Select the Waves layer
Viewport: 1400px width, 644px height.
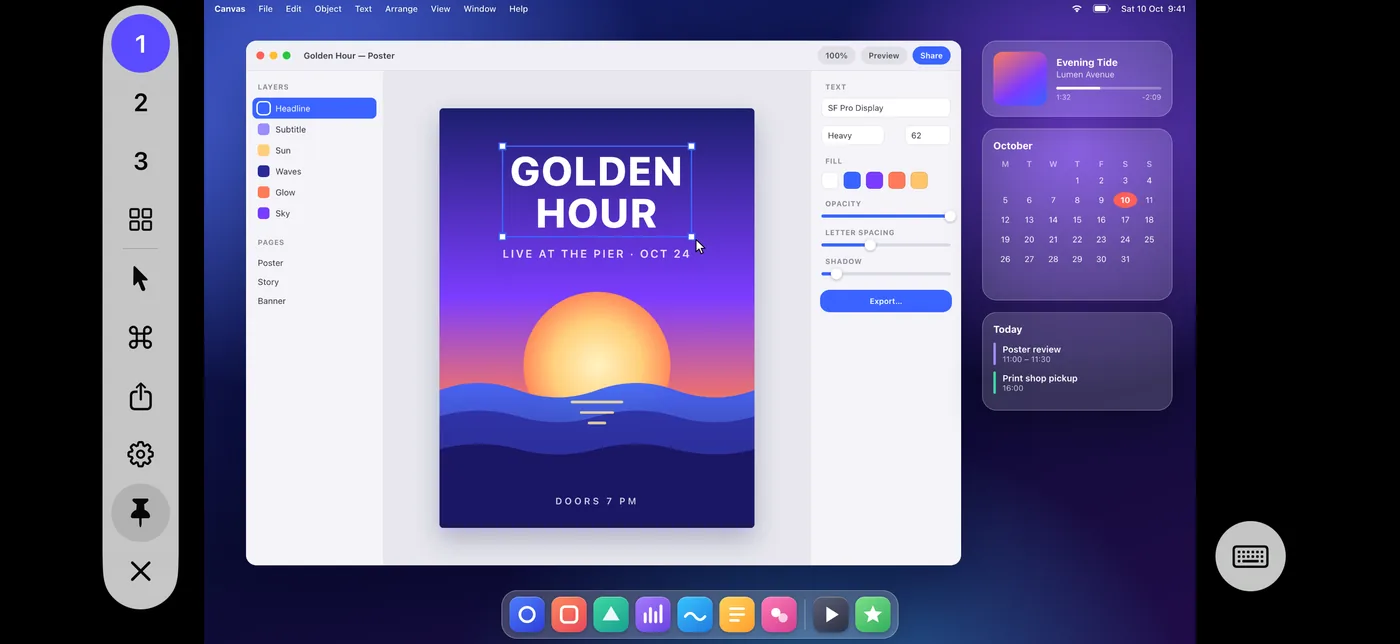pos(314,171)
